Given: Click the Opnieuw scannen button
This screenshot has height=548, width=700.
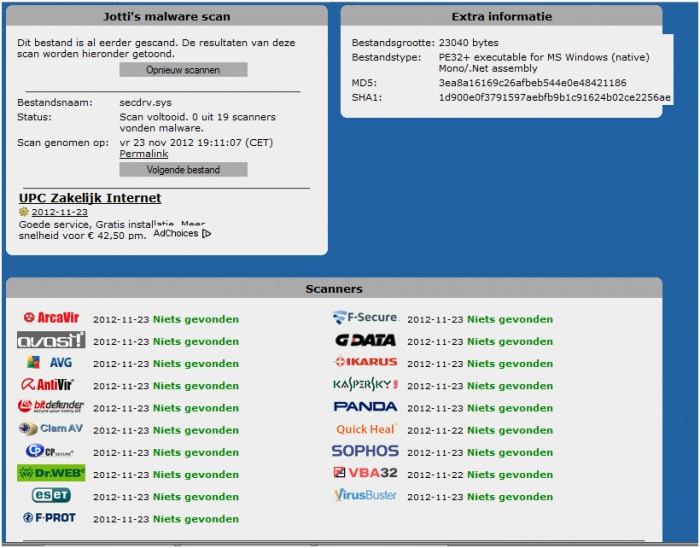Looking at the screenshot, I should click(x=183, y=70).
